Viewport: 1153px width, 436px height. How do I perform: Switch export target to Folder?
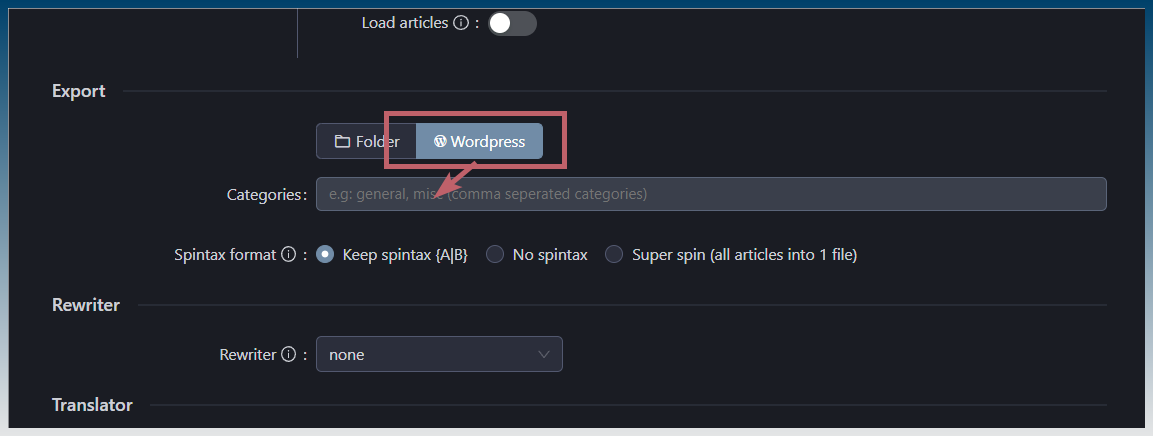tap(367, 142)
